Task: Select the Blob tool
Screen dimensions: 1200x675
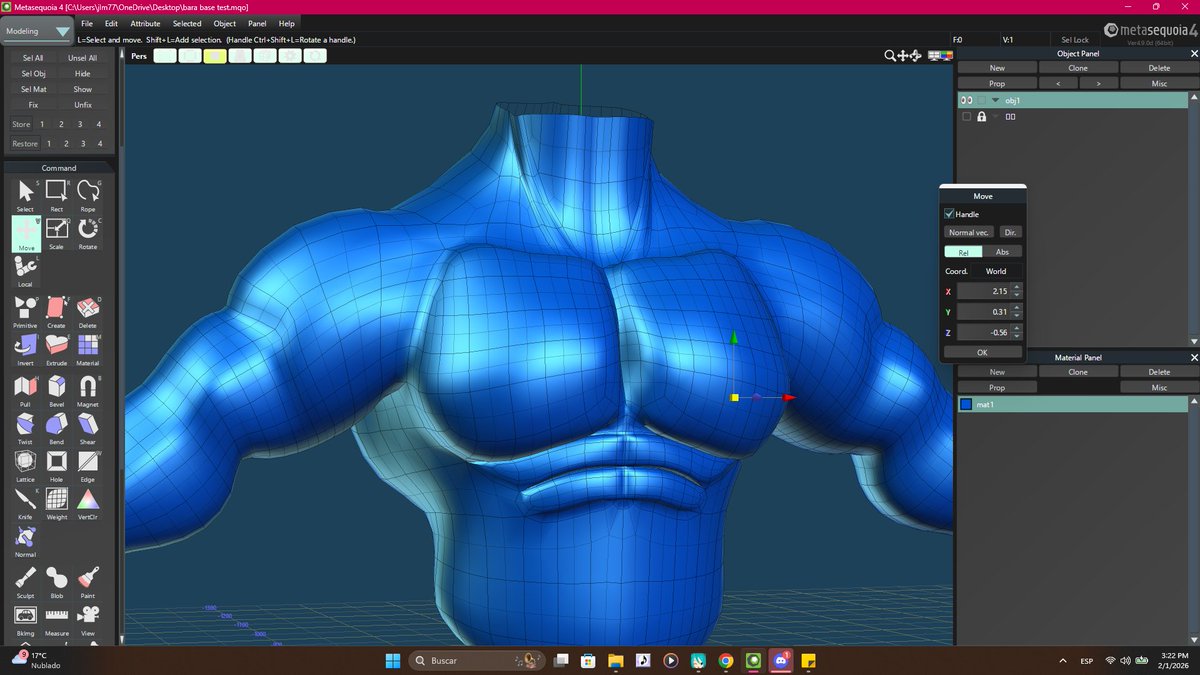Action: (57, 583)
